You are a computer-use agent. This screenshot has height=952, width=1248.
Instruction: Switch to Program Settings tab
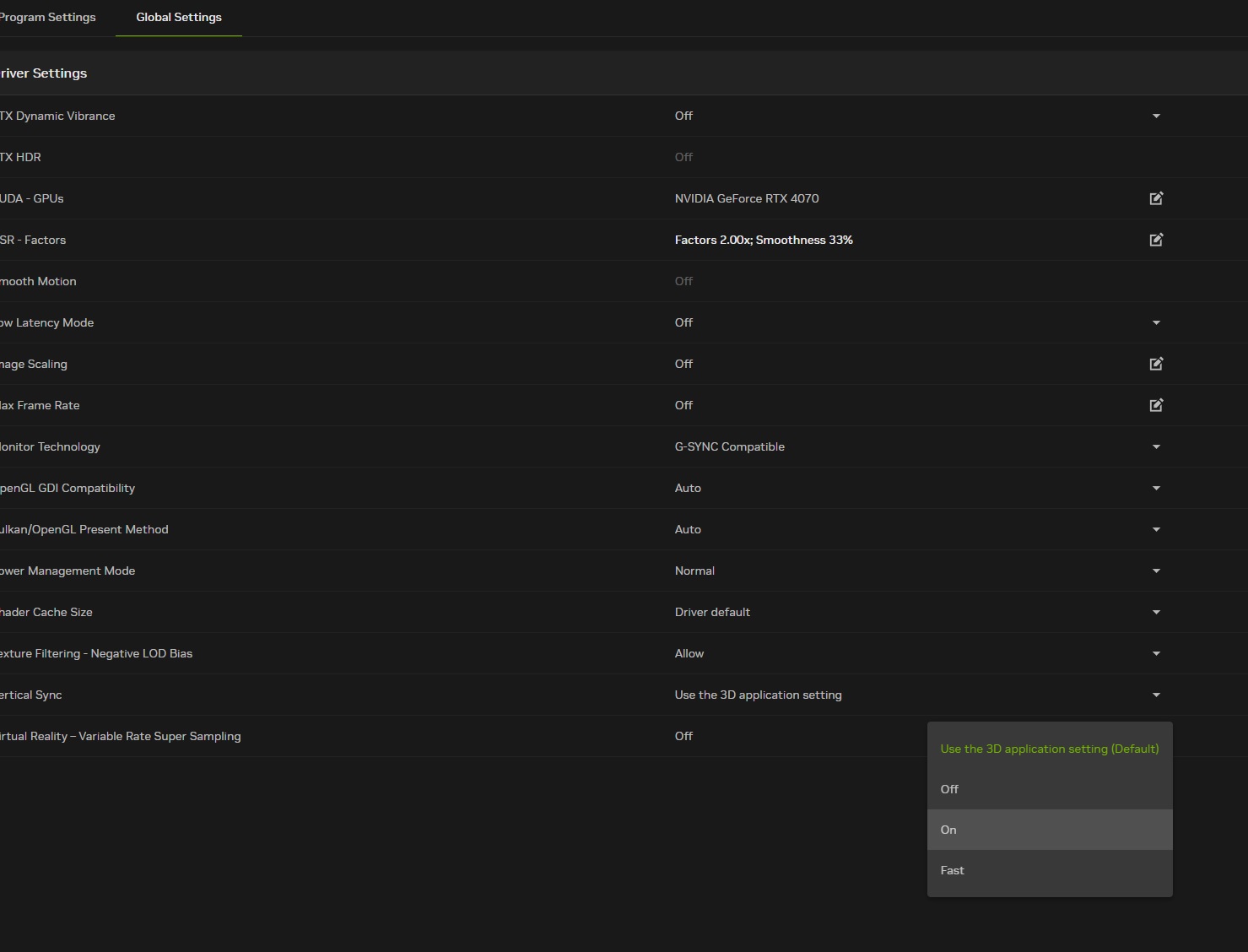47,17
